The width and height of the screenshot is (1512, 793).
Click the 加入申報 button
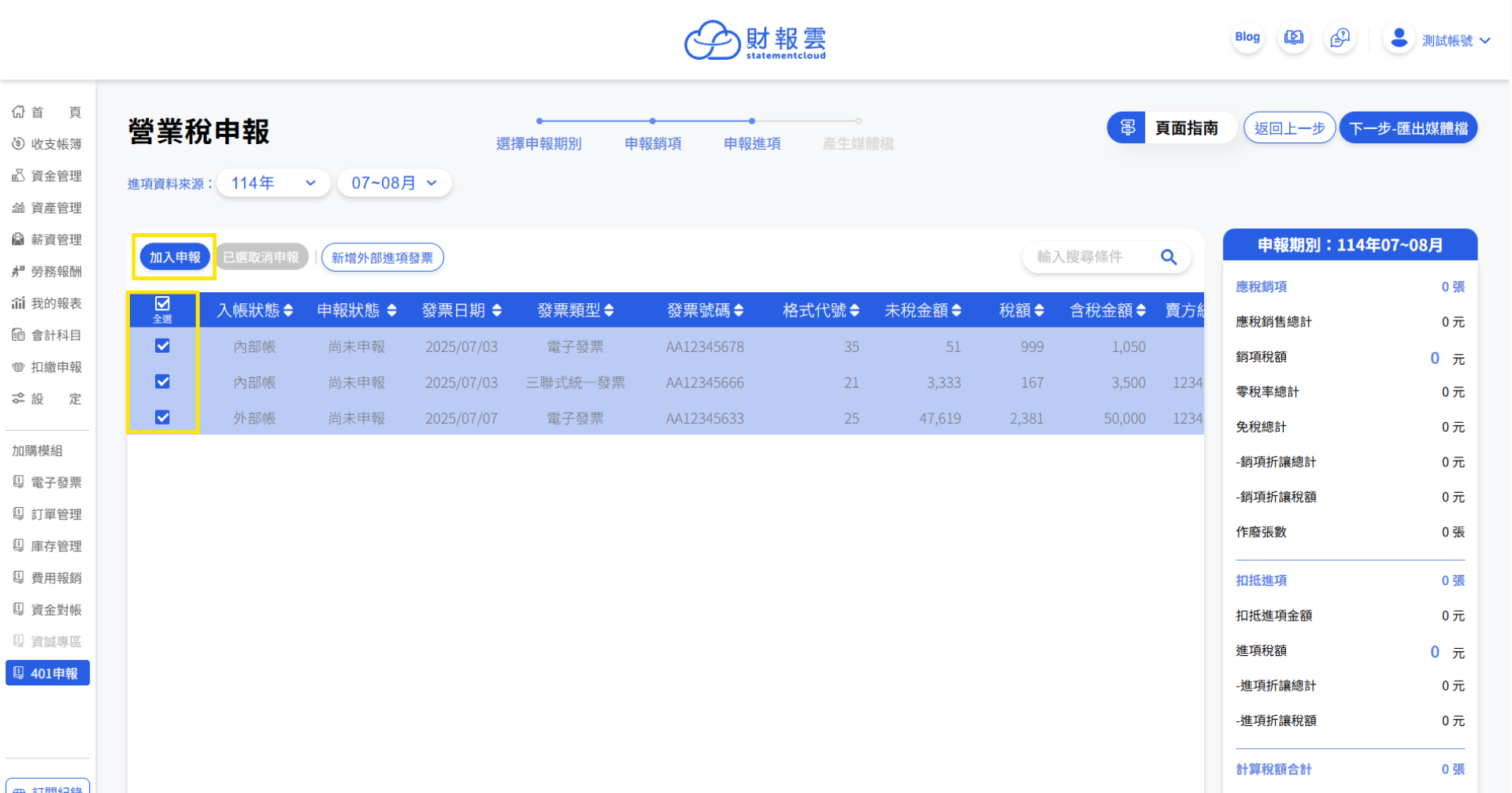click(175, 257)
